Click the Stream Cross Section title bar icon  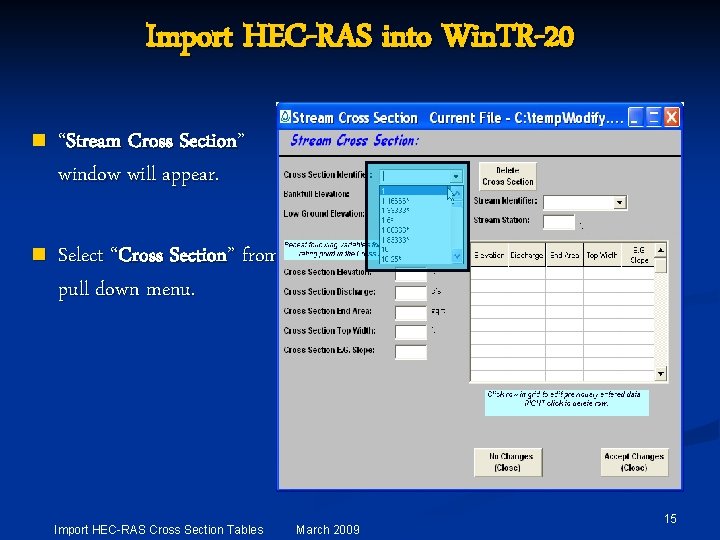[285, 117]
